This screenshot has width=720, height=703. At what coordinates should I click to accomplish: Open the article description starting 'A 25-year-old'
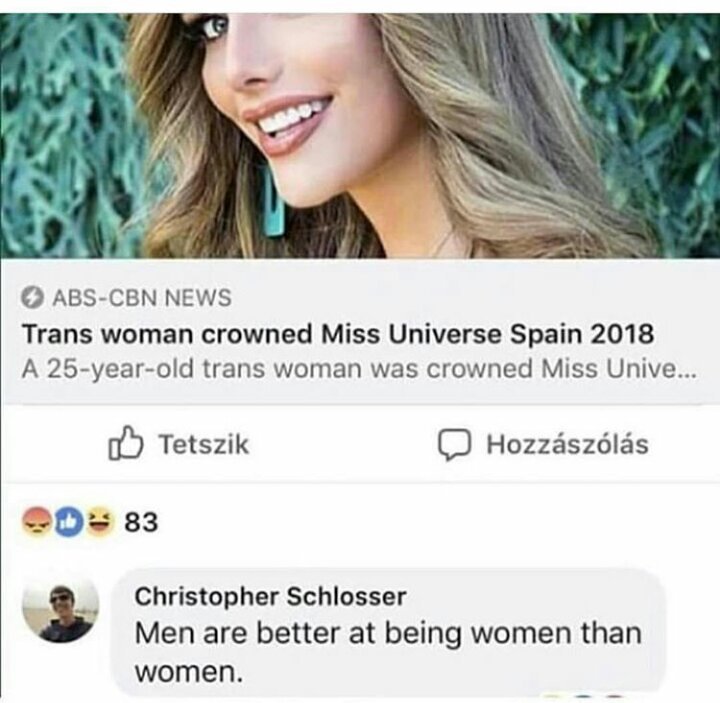pyautogui.click(x=359, y=369)
